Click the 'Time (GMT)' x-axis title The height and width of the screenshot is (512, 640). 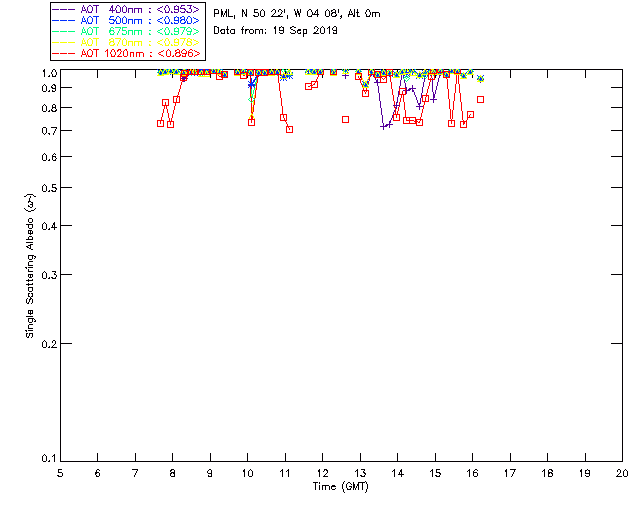[340, 487]
